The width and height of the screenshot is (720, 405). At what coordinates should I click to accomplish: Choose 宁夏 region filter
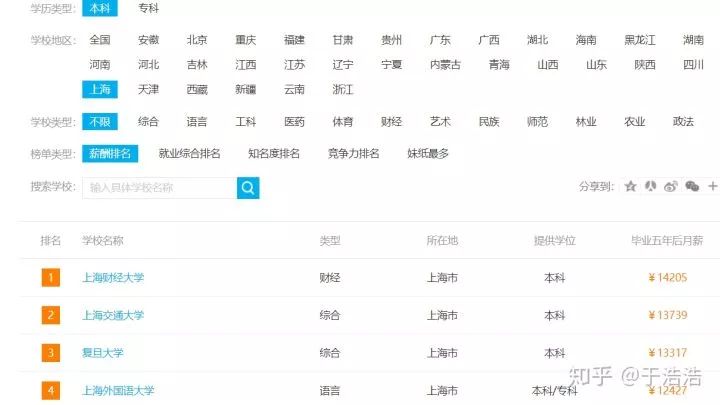[392, 65]
